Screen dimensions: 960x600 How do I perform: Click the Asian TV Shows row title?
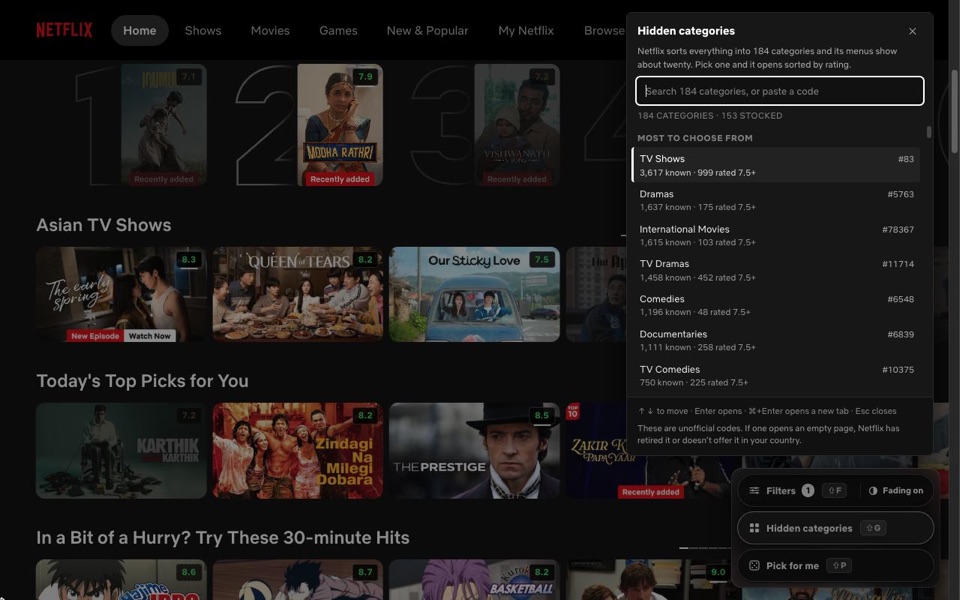(103, 225)
